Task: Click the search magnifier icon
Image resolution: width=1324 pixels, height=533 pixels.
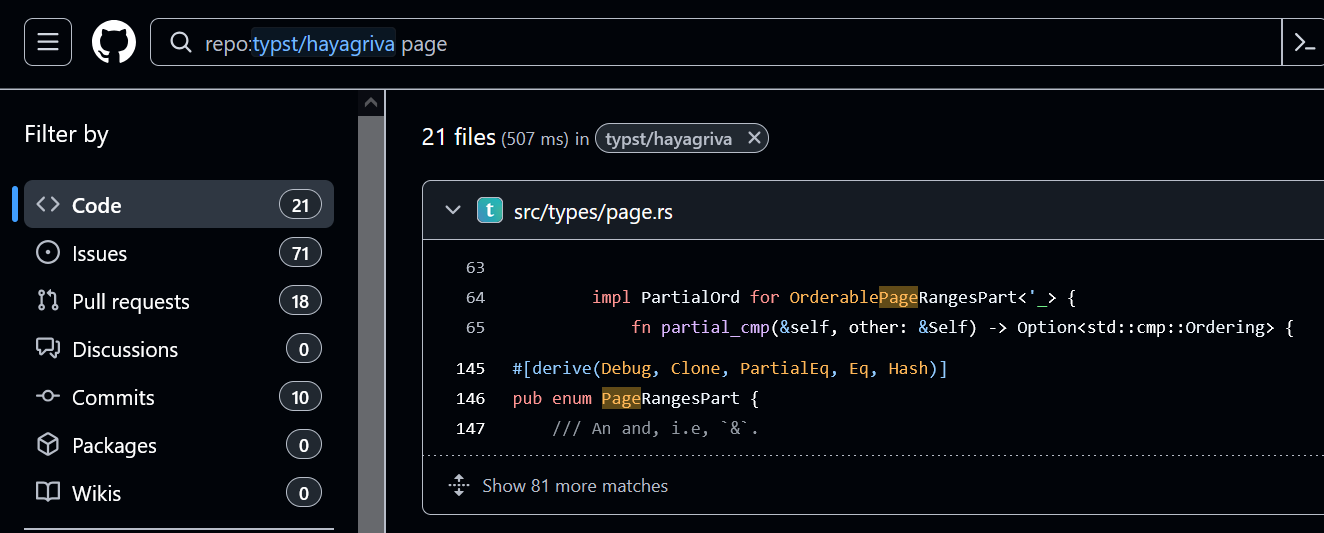Action: [x=181, y=43]
